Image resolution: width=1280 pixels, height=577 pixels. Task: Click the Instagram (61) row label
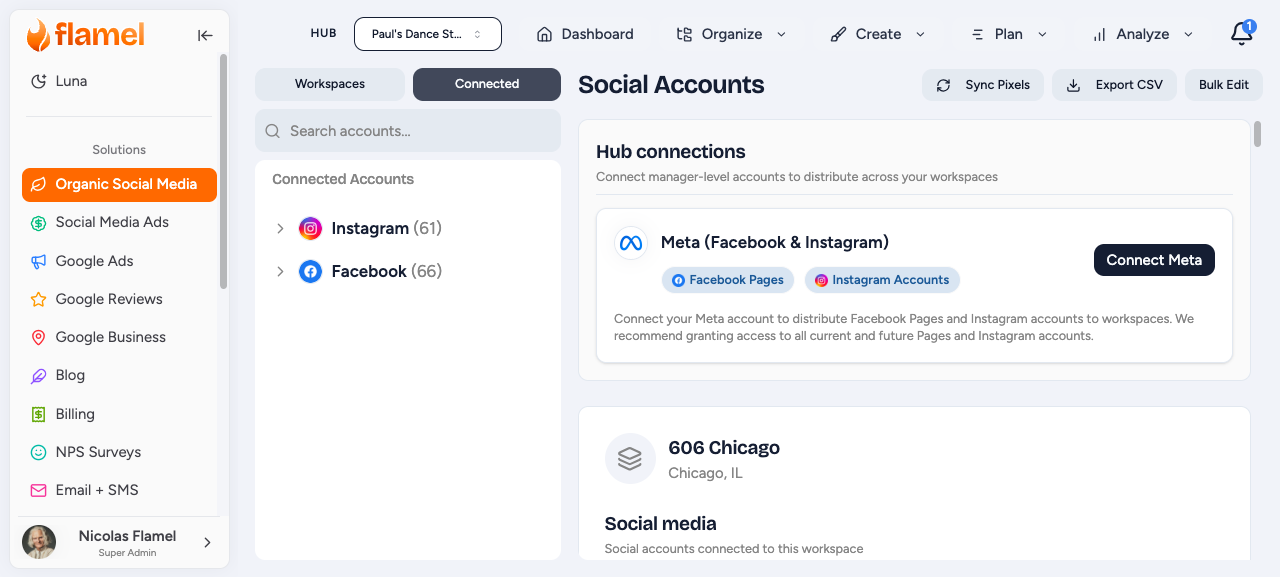pyautogui.click(x=387, y=228)
